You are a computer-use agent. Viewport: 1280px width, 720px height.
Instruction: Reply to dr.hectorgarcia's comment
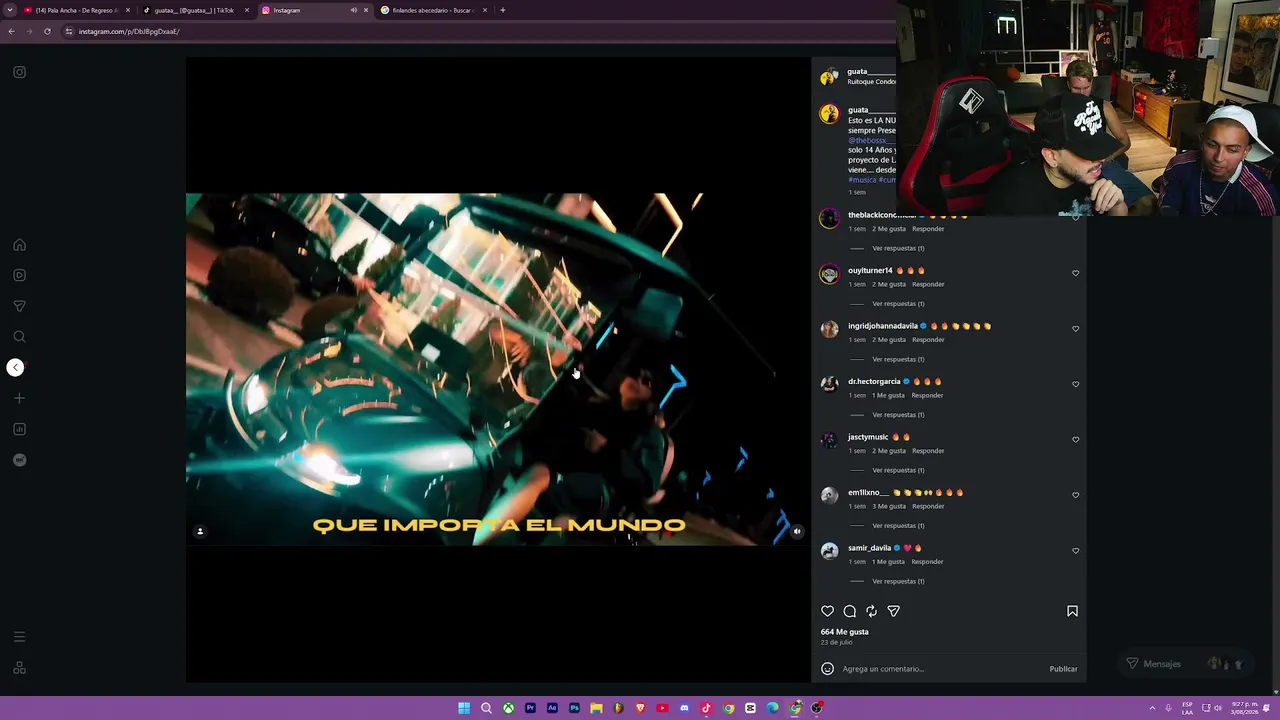(x=927, y=395)
